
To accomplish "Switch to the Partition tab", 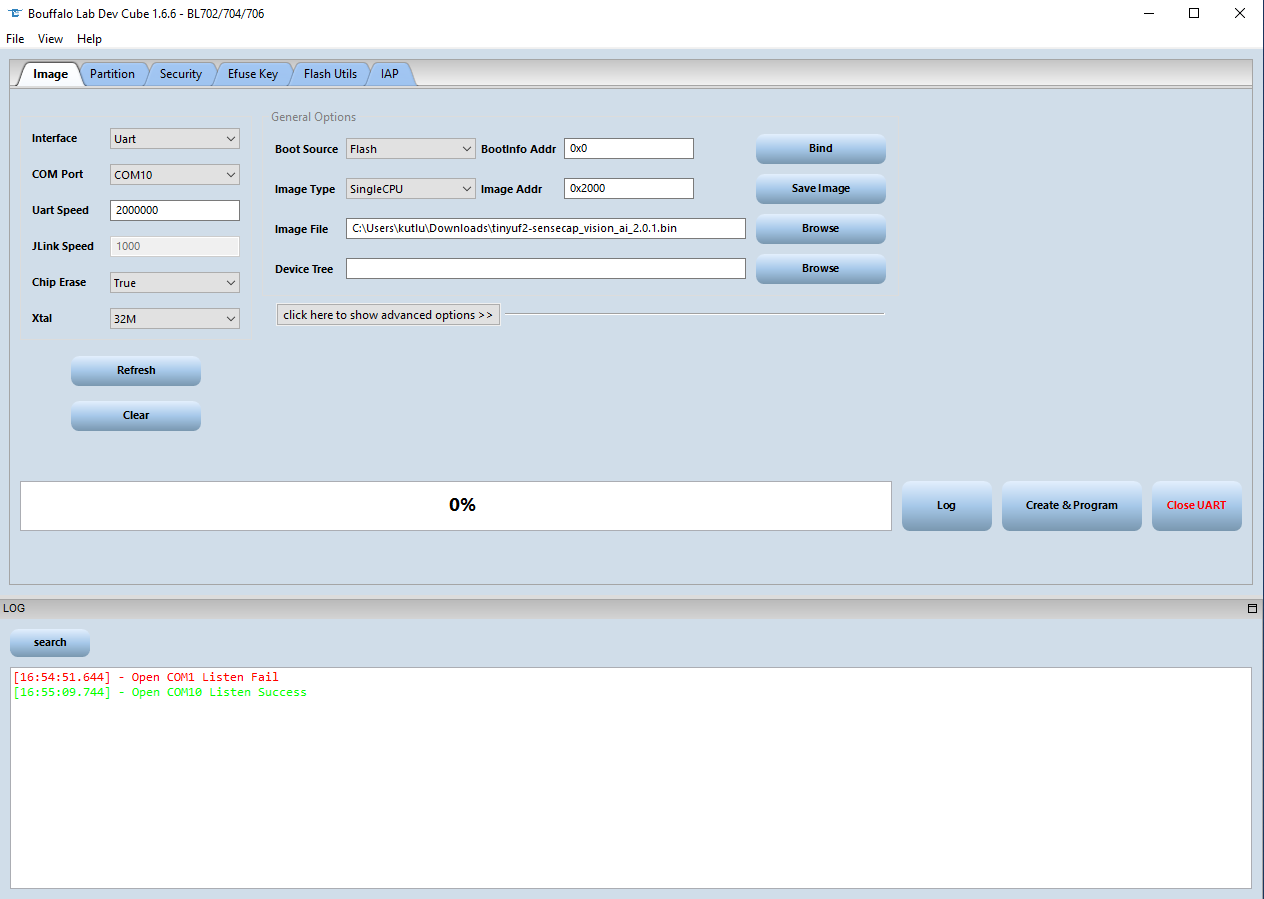I will [x=112, y=73].
